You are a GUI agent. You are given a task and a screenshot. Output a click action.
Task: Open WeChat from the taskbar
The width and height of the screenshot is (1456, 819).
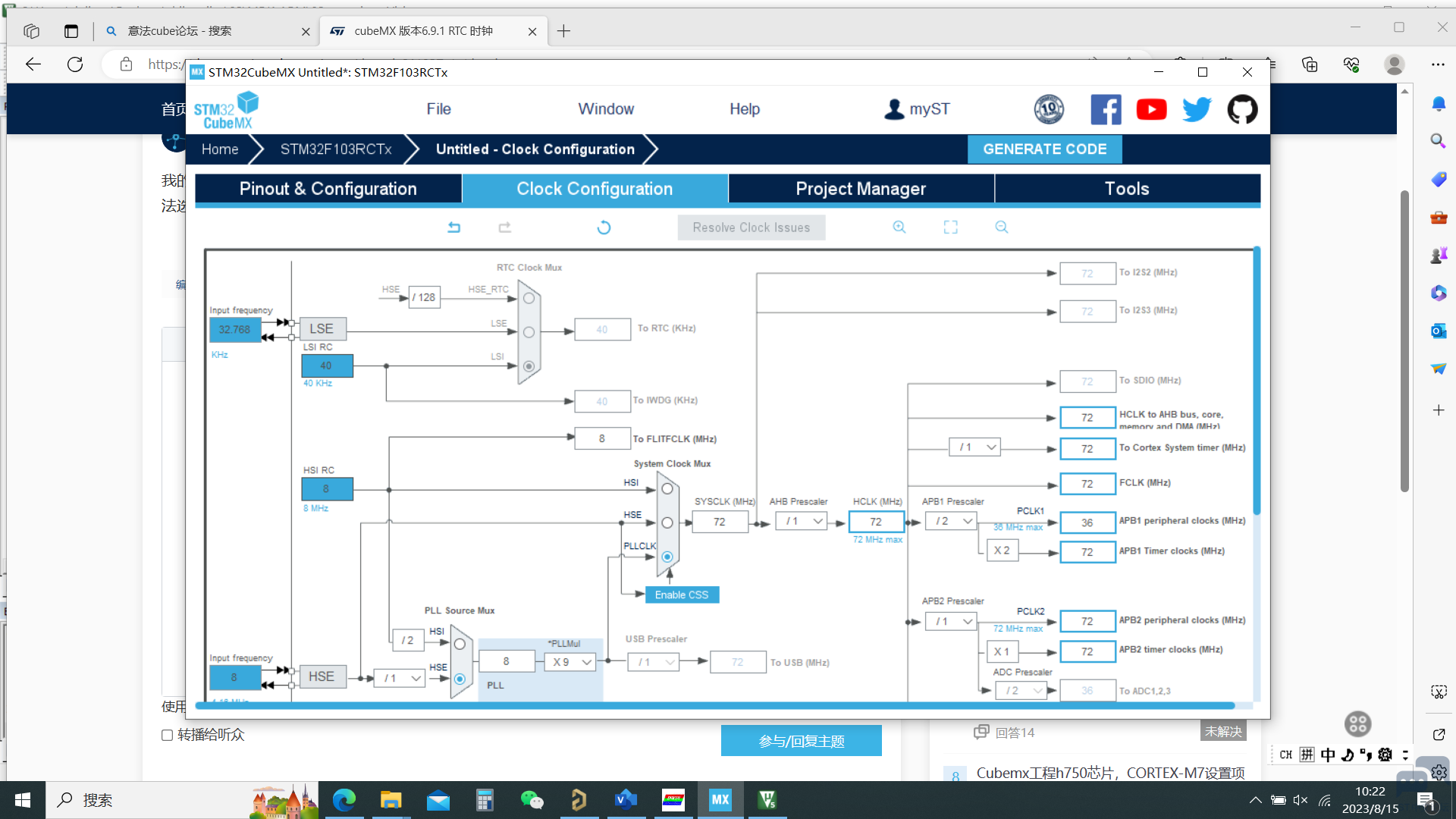532,800
